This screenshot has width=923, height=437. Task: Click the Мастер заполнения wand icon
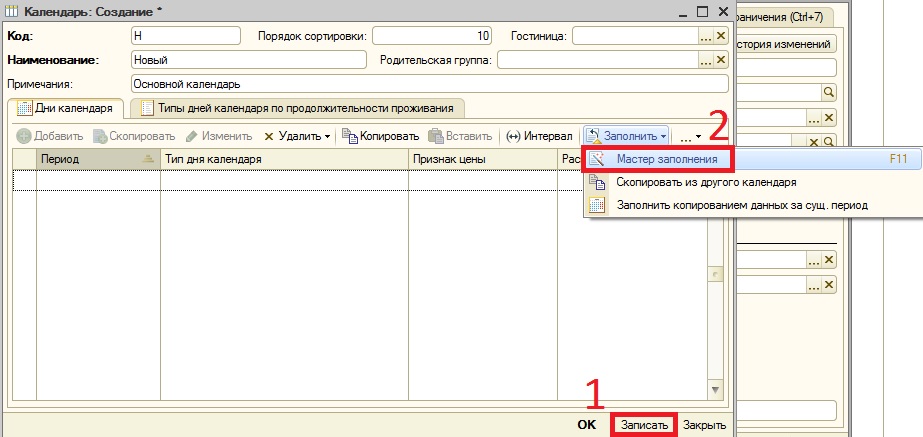point(597,159)
